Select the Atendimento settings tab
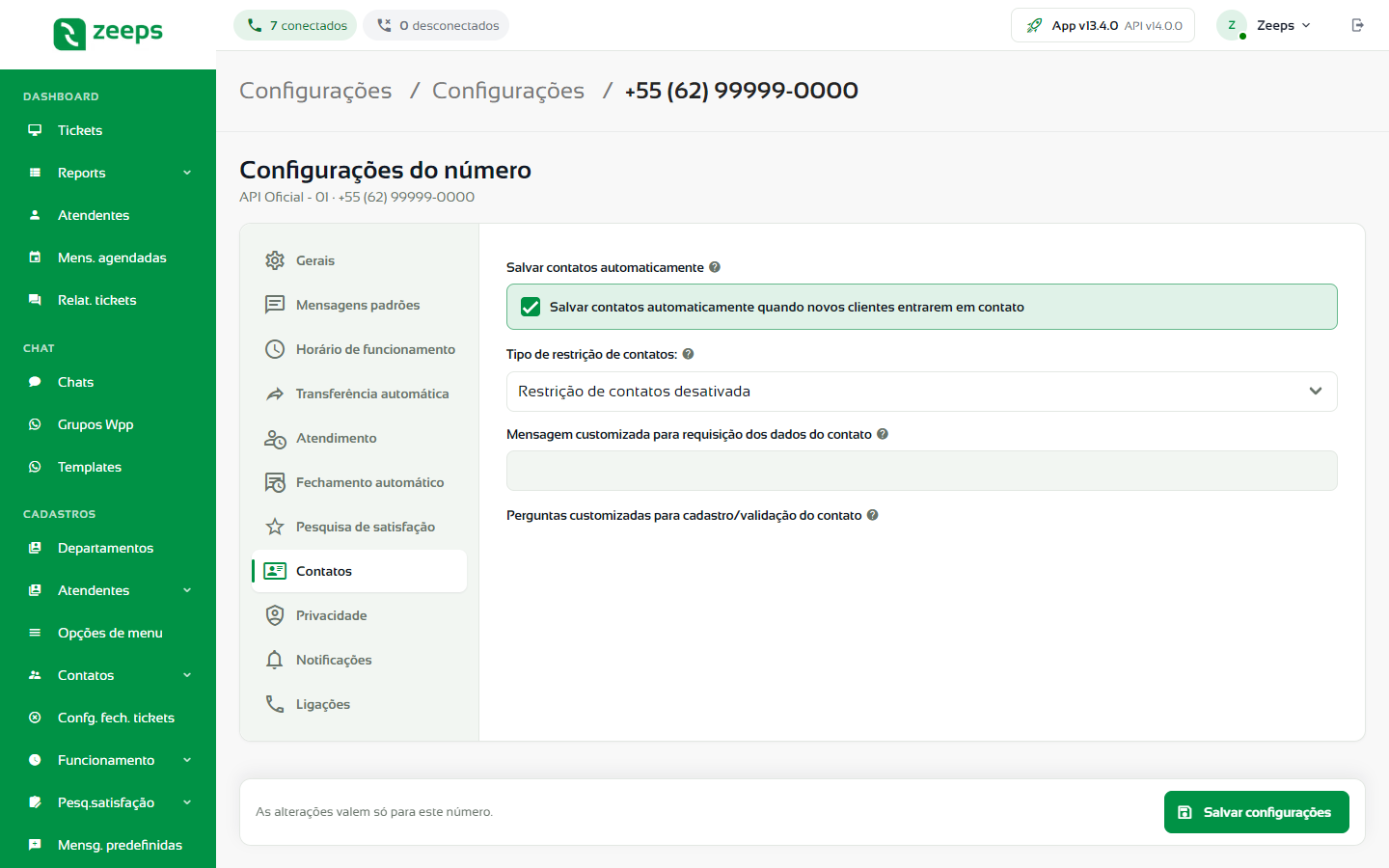1389x868 pixels. click(x=359, y=438)
